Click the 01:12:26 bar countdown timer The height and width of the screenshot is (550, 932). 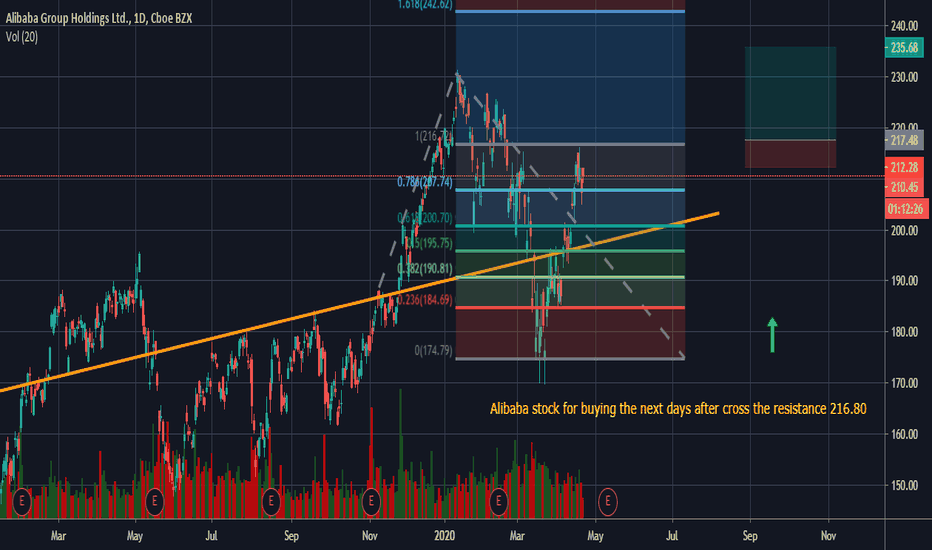905,209
